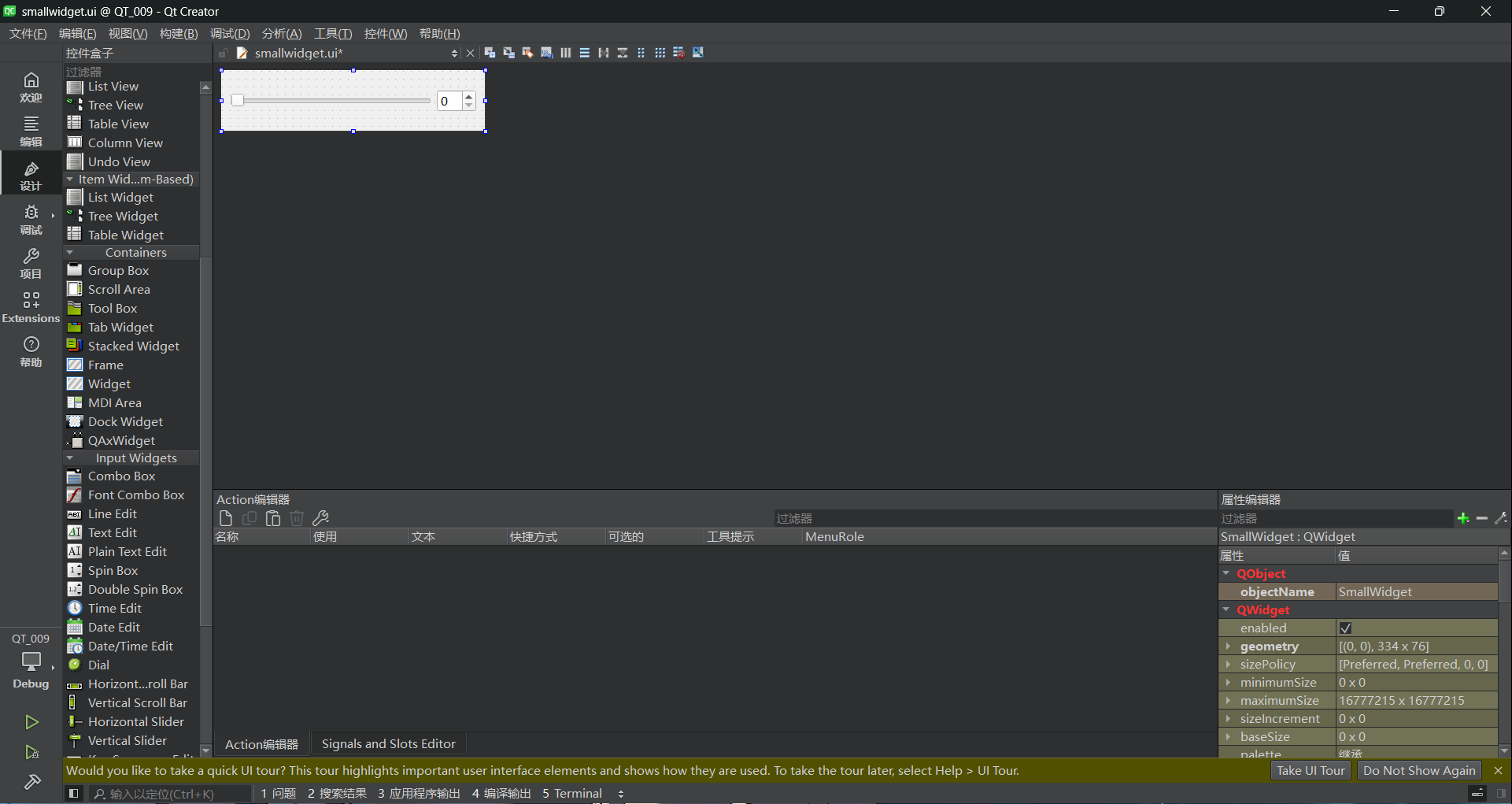Image resolution: width=1512 pixels, height=804 pixels.
Task: Add a dynamic property with plus icon
Action: (1463, 518)
